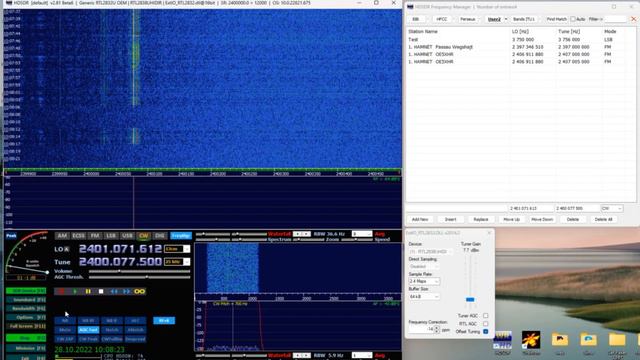Open the orange-and-black desktop shortcut icon
The height and width of the screenshot is (360, 640).
point(531,341)
